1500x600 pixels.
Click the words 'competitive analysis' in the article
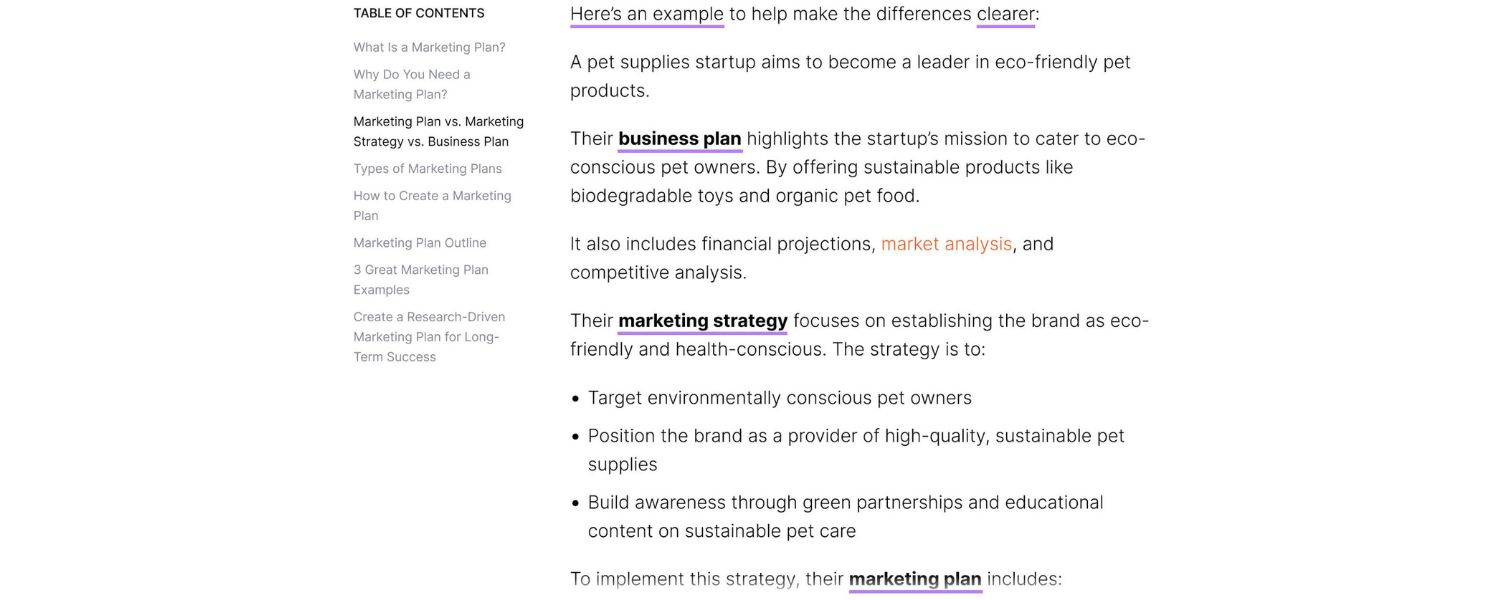click(x=657, y=272)
